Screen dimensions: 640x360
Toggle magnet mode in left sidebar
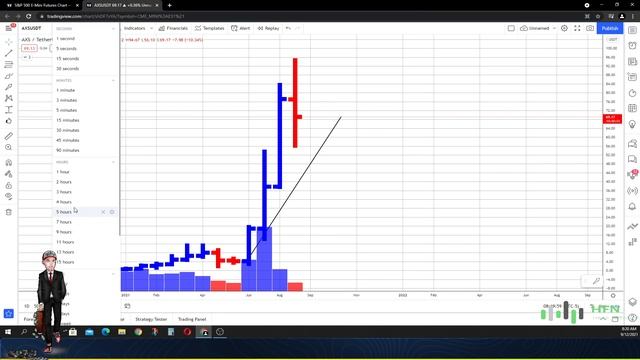click(x=9, y=162)
